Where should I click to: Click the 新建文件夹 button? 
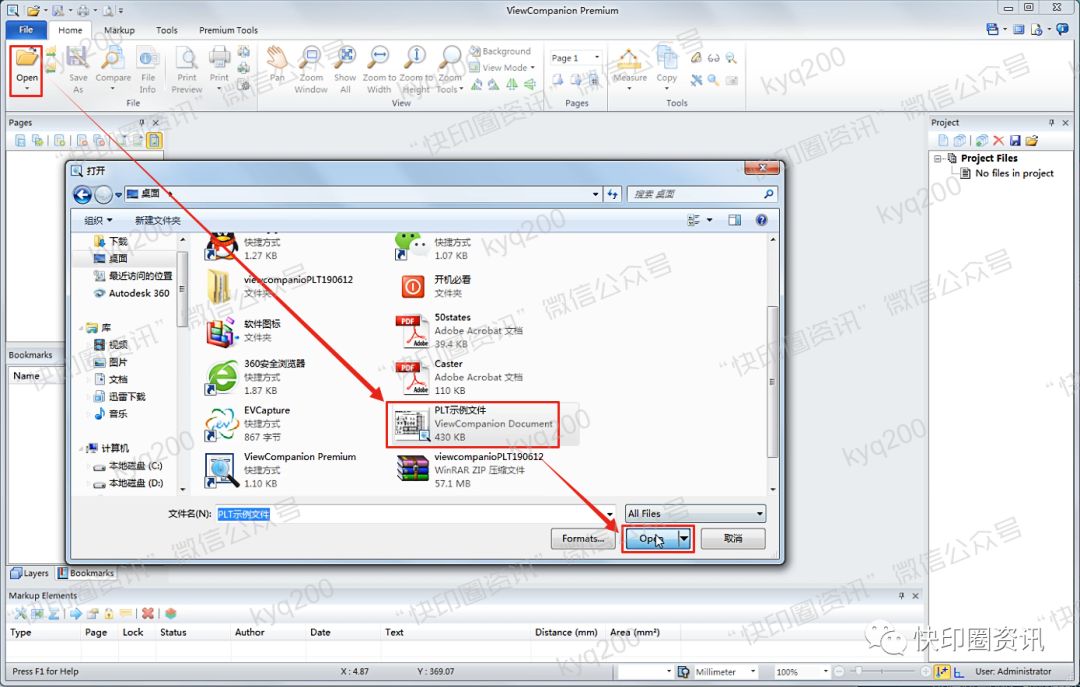tap(158, 221)
